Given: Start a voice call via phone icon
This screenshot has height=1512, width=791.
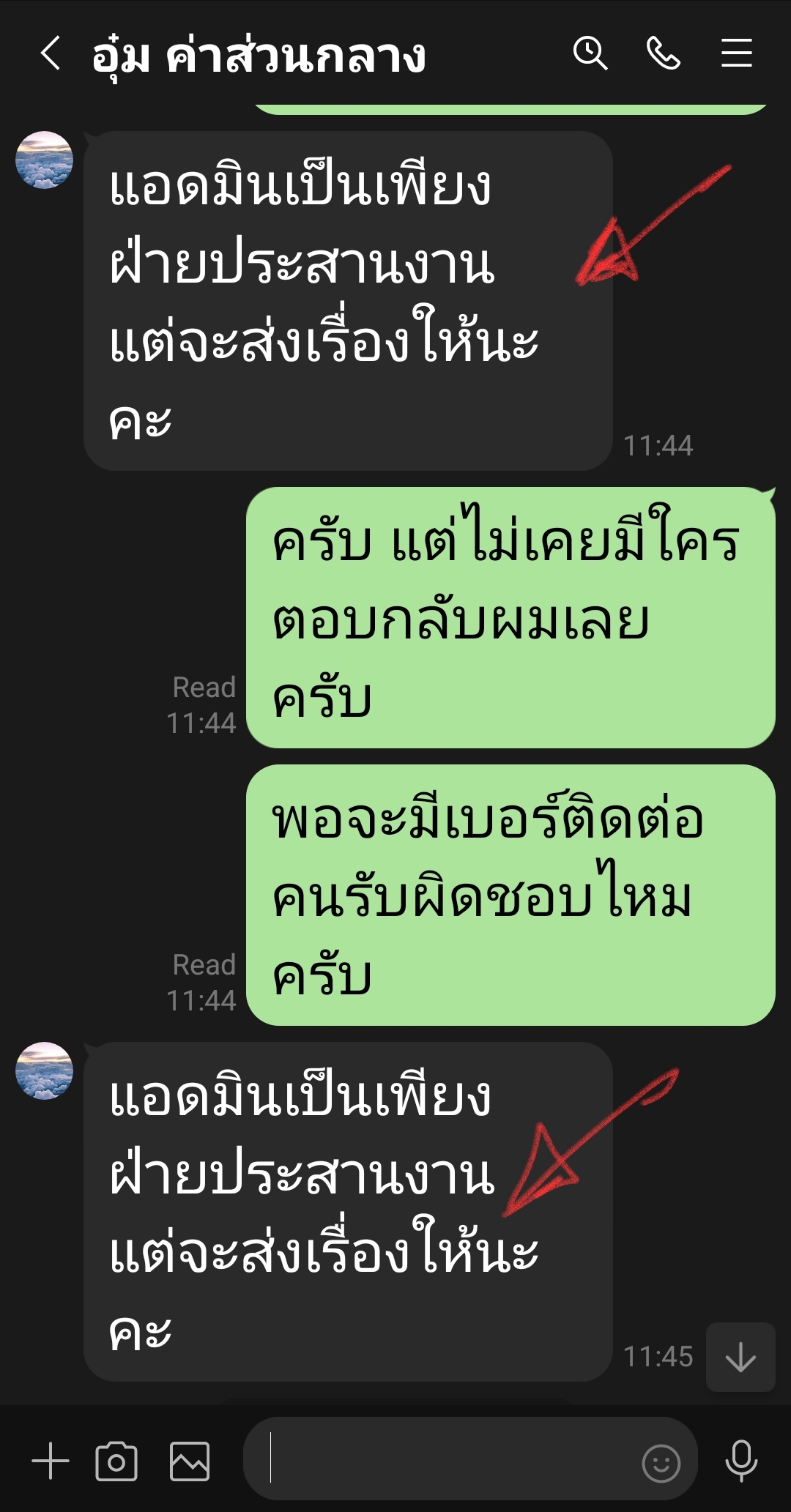Looking at the screenshot, I should pos(664,53).
